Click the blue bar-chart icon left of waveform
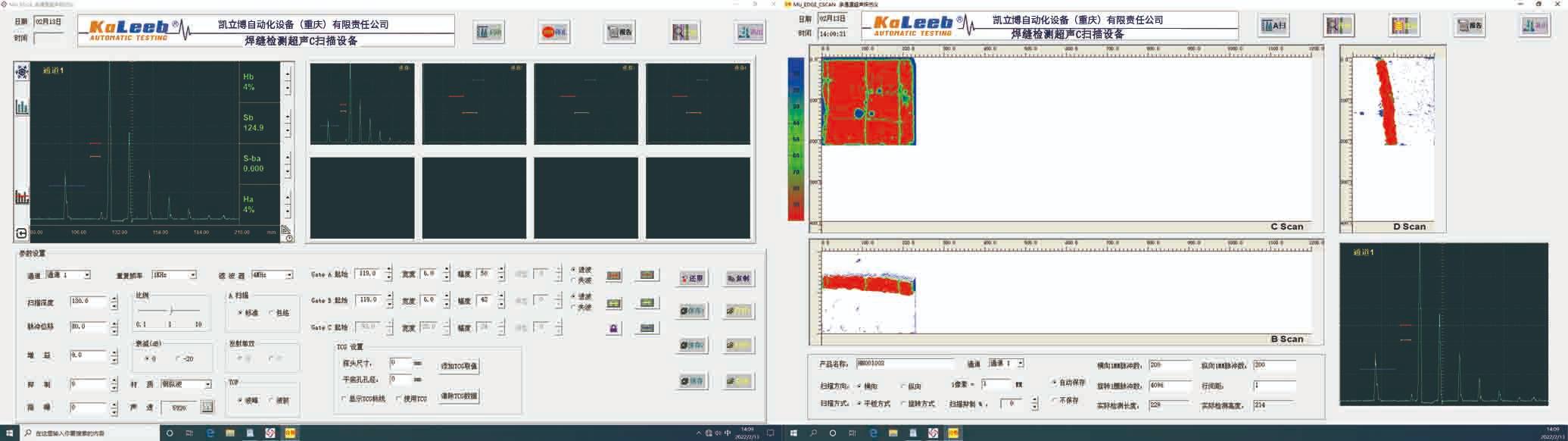Screen dimensions: 1568x441 coord(22,107)
